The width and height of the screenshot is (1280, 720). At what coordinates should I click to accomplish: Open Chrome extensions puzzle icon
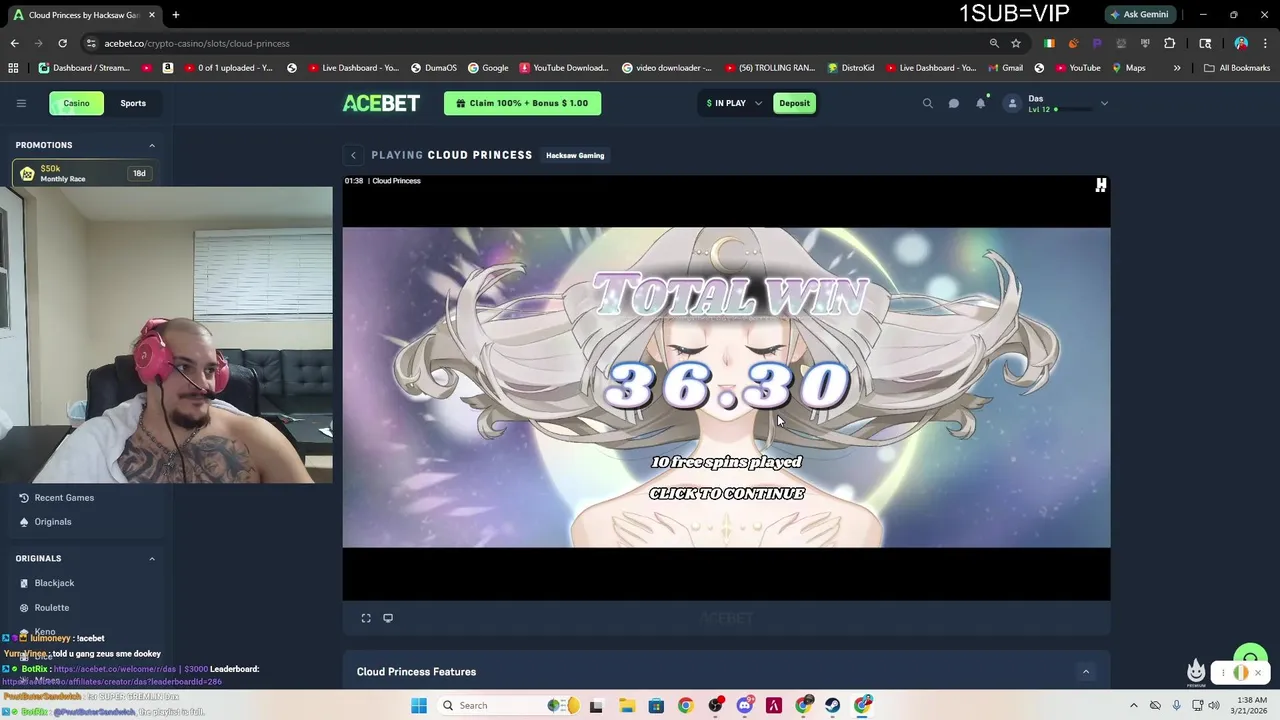[1169, 43]
